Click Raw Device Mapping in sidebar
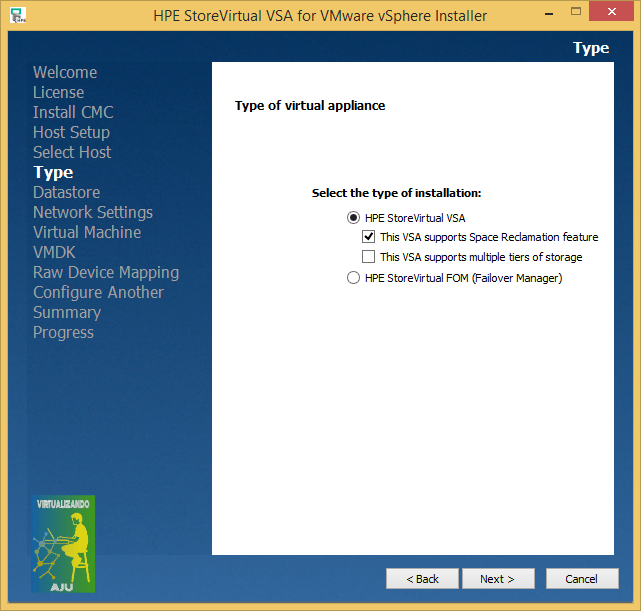 pos(106,272)
